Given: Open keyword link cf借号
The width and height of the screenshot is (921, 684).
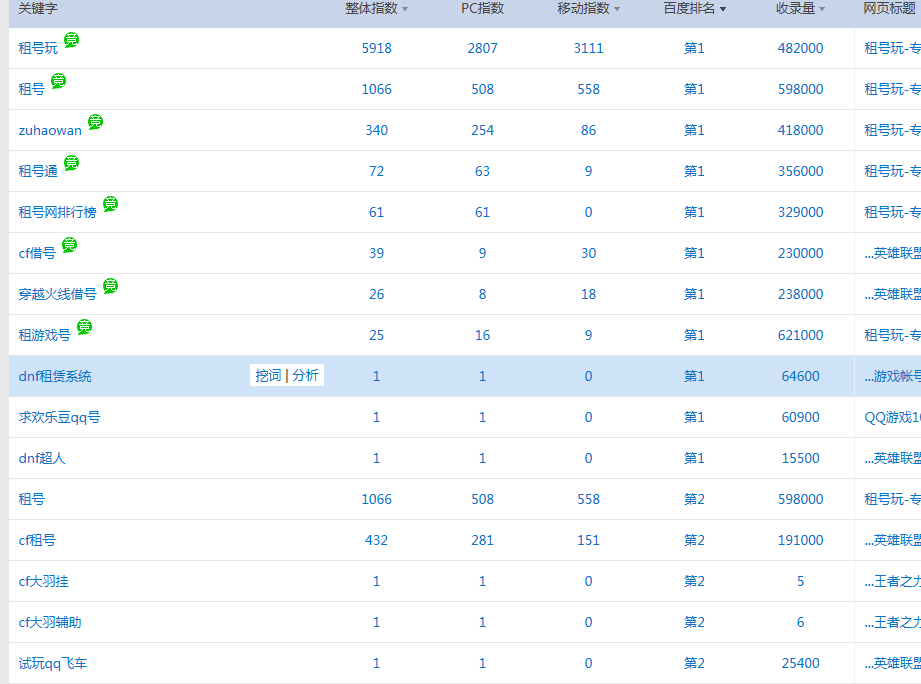Looking at the screenshot, I should [37, 253].
